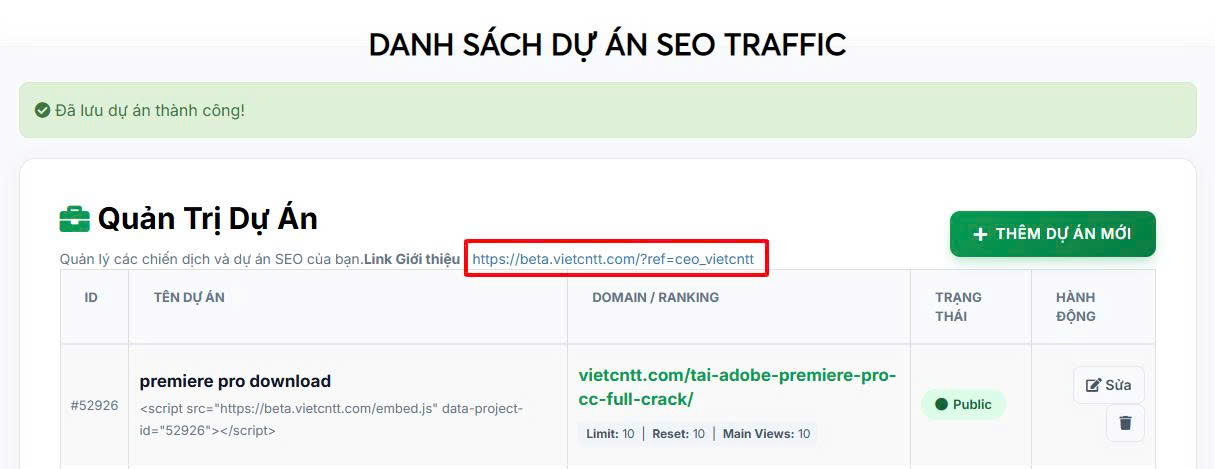
Task: Click the Sửa edit button for premiere pro download
Action: click(x=1109, y=385)
